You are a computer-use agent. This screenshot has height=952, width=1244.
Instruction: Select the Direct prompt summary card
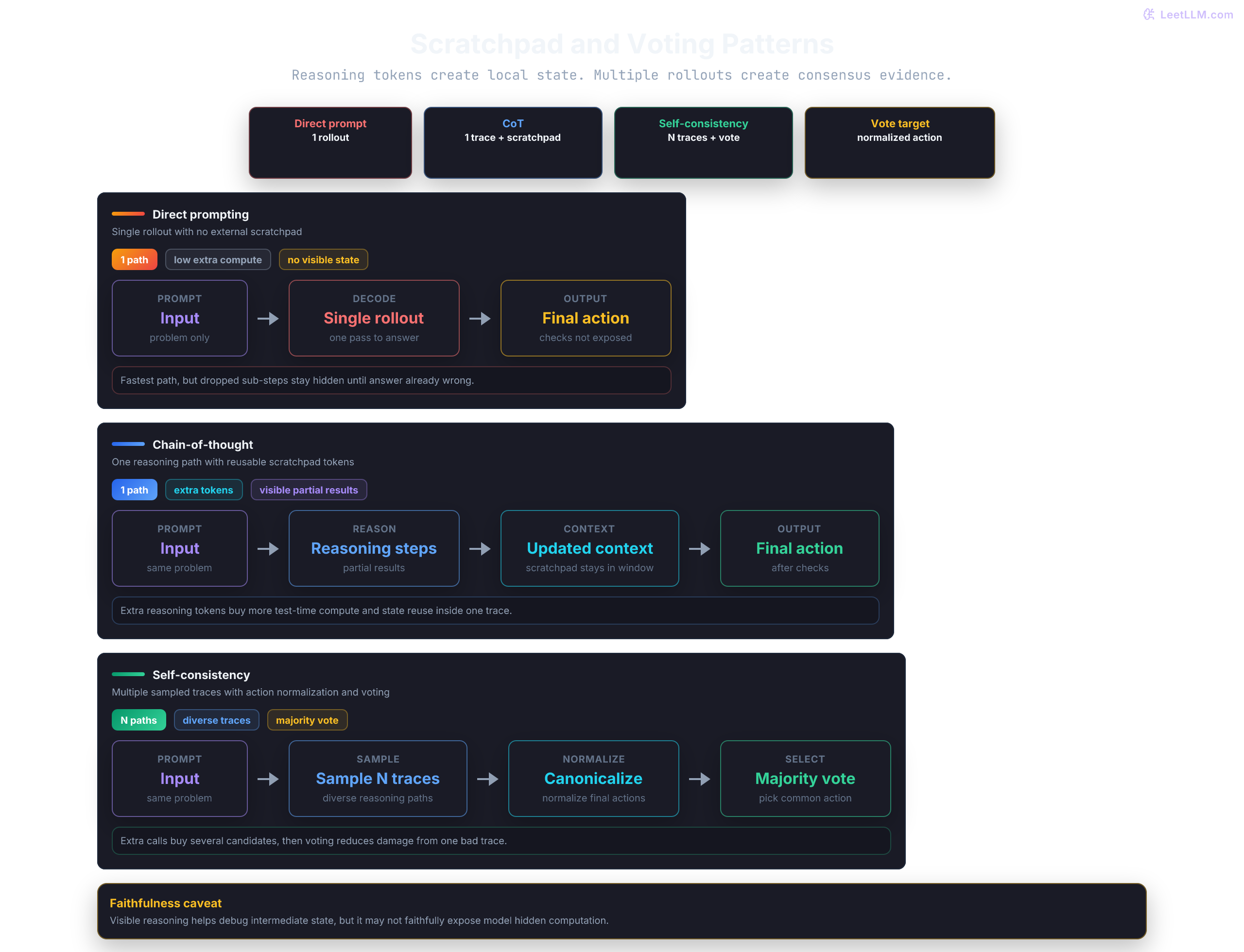330,143
